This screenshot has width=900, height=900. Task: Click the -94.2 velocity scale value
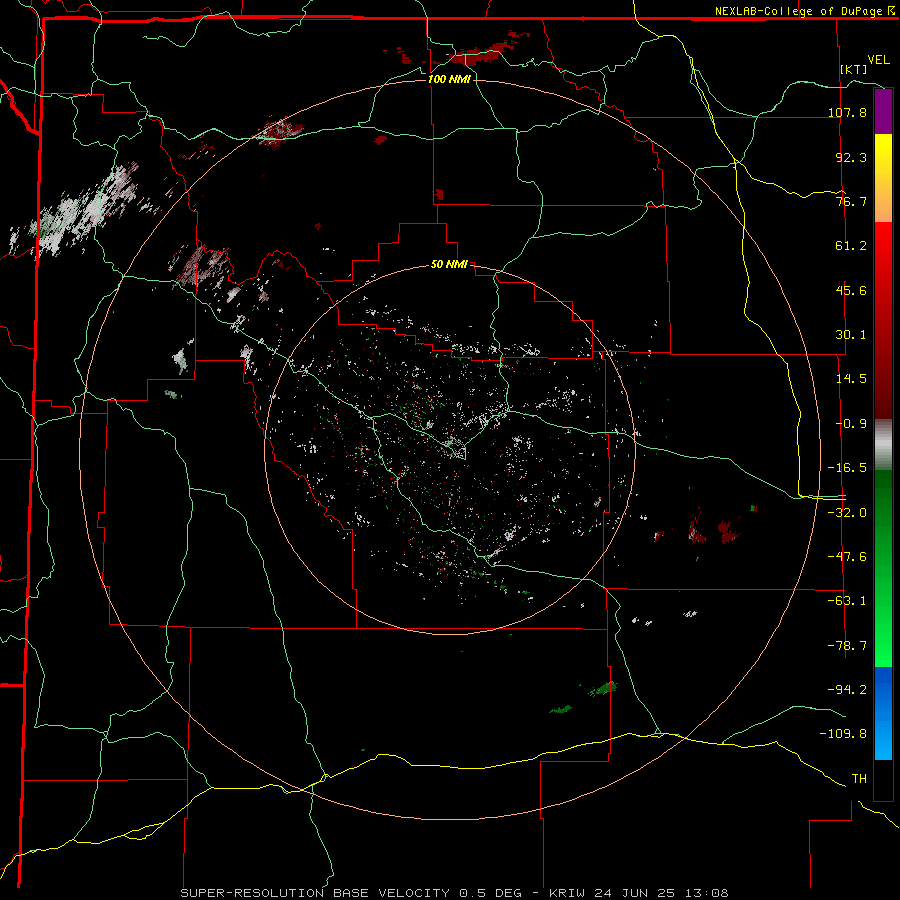click(x=847, y=689)
